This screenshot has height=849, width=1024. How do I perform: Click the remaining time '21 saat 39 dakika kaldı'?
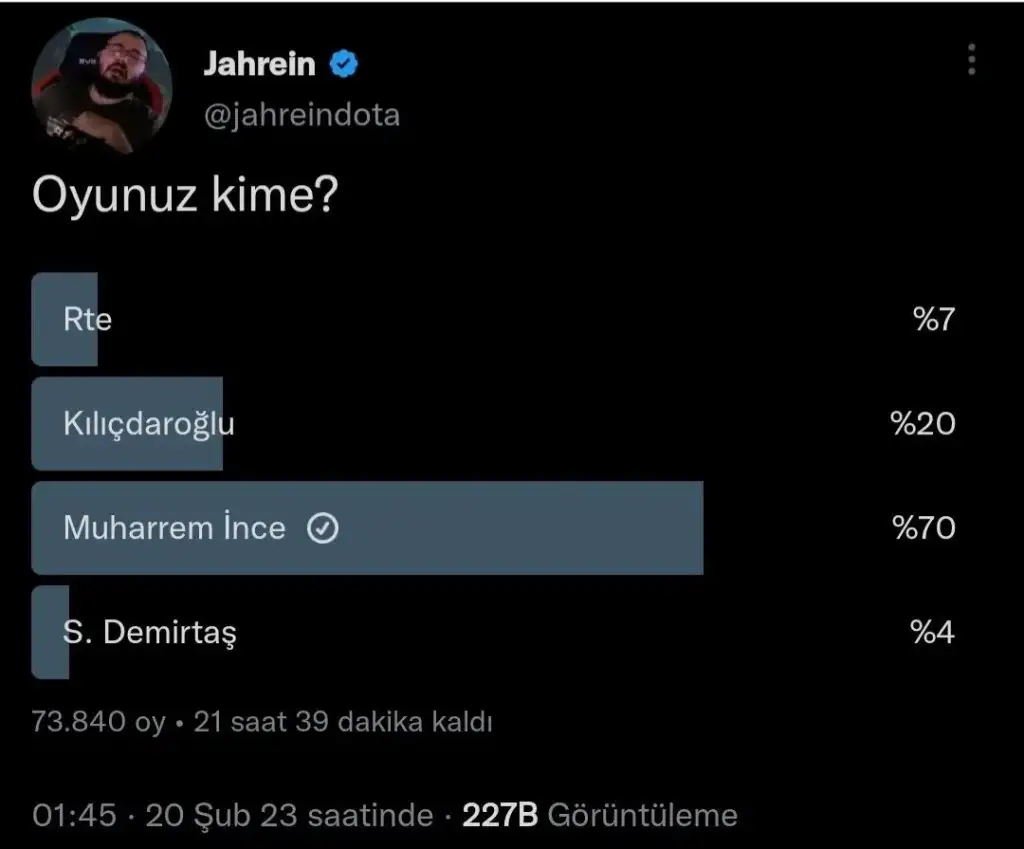click(343, 722)
